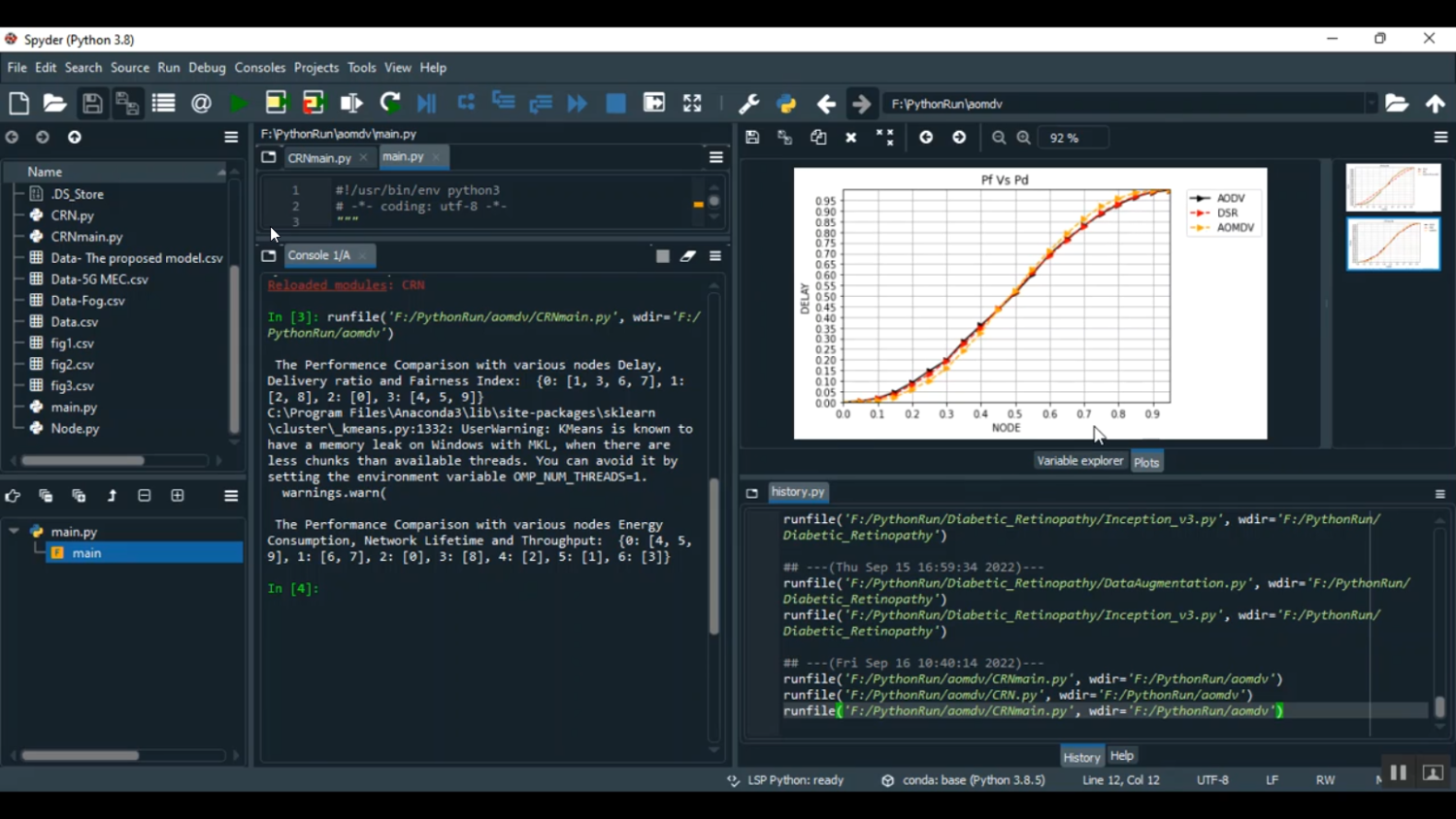The width and height of the screenshot is (1456, 819).
Task: Interrupt kernel using console stop square
Action: tap(662, 256)
